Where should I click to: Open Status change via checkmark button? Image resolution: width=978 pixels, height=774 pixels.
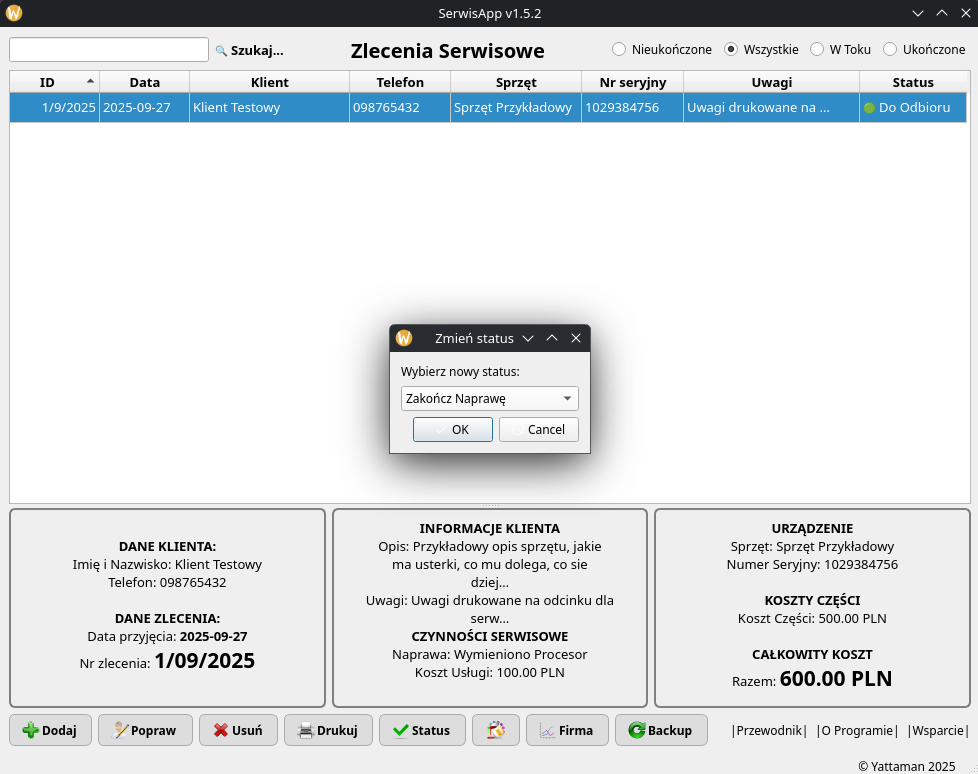(422, 730)
